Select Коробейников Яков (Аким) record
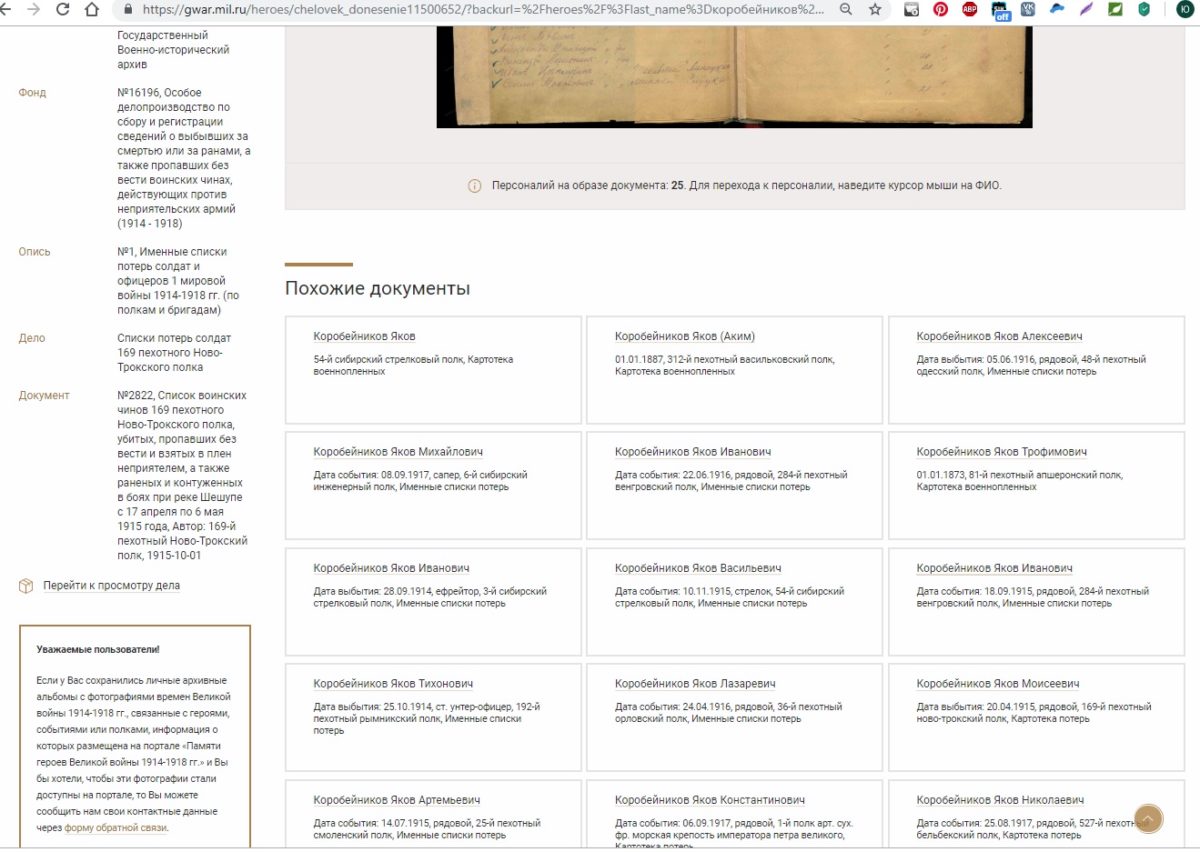 coord(685,336)
